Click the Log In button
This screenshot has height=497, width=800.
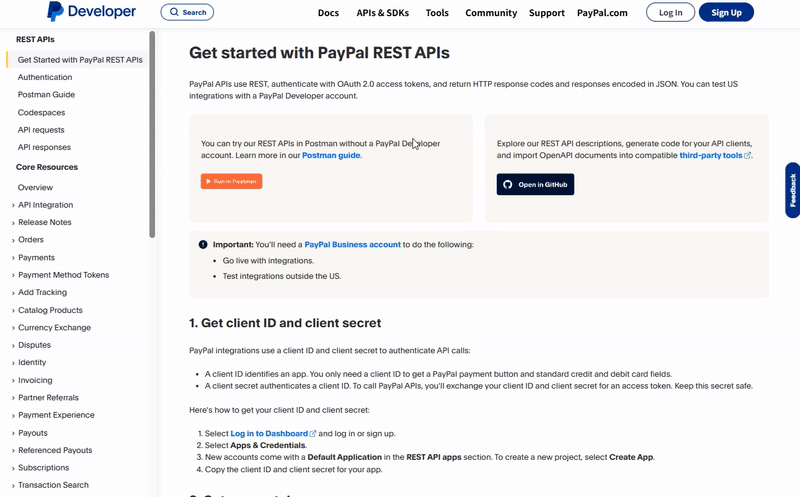(x=670, y=13)
